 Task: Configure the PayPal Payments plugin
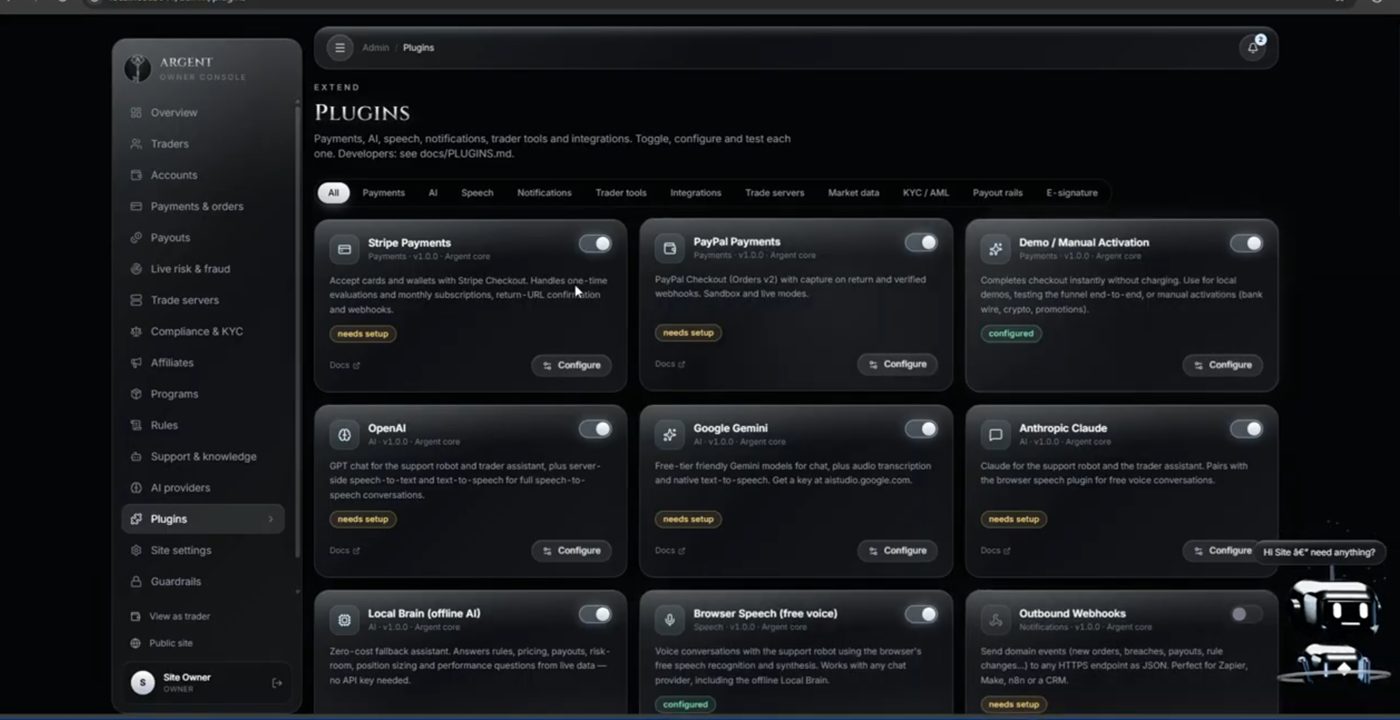point(897,364)
